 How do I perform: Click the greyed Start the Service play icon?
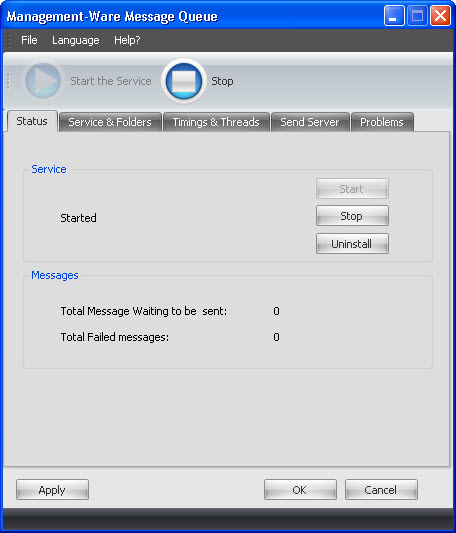click(43, 81)
